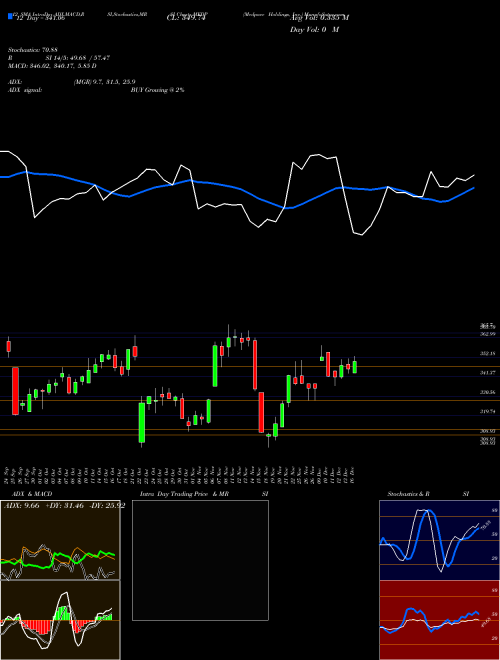The image size is (500, 660).
Task: Click the "Intra Day Trading Price & MR" title
Action: tap(184, 494)
